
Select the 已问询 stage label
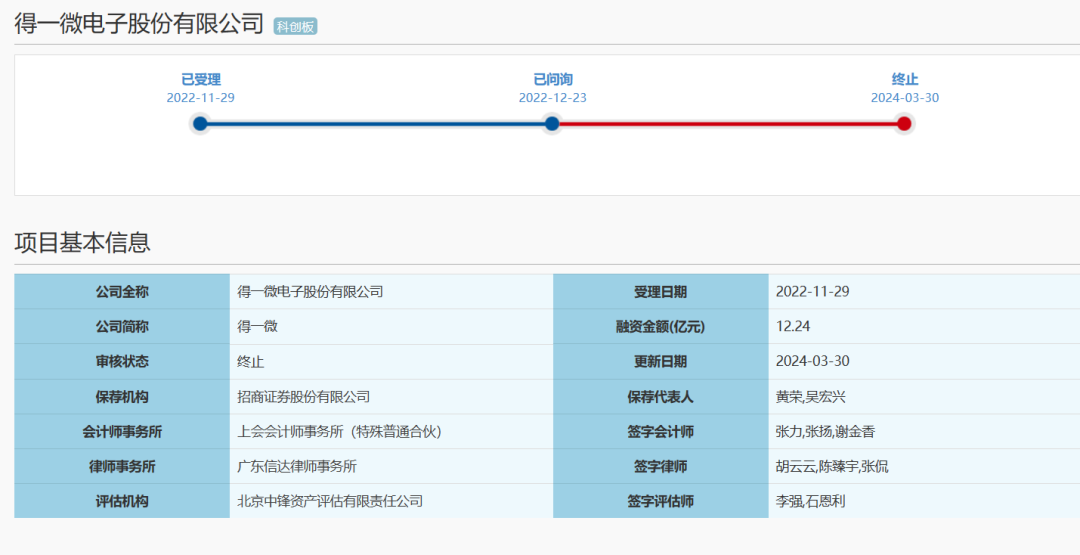click(552, 79)
